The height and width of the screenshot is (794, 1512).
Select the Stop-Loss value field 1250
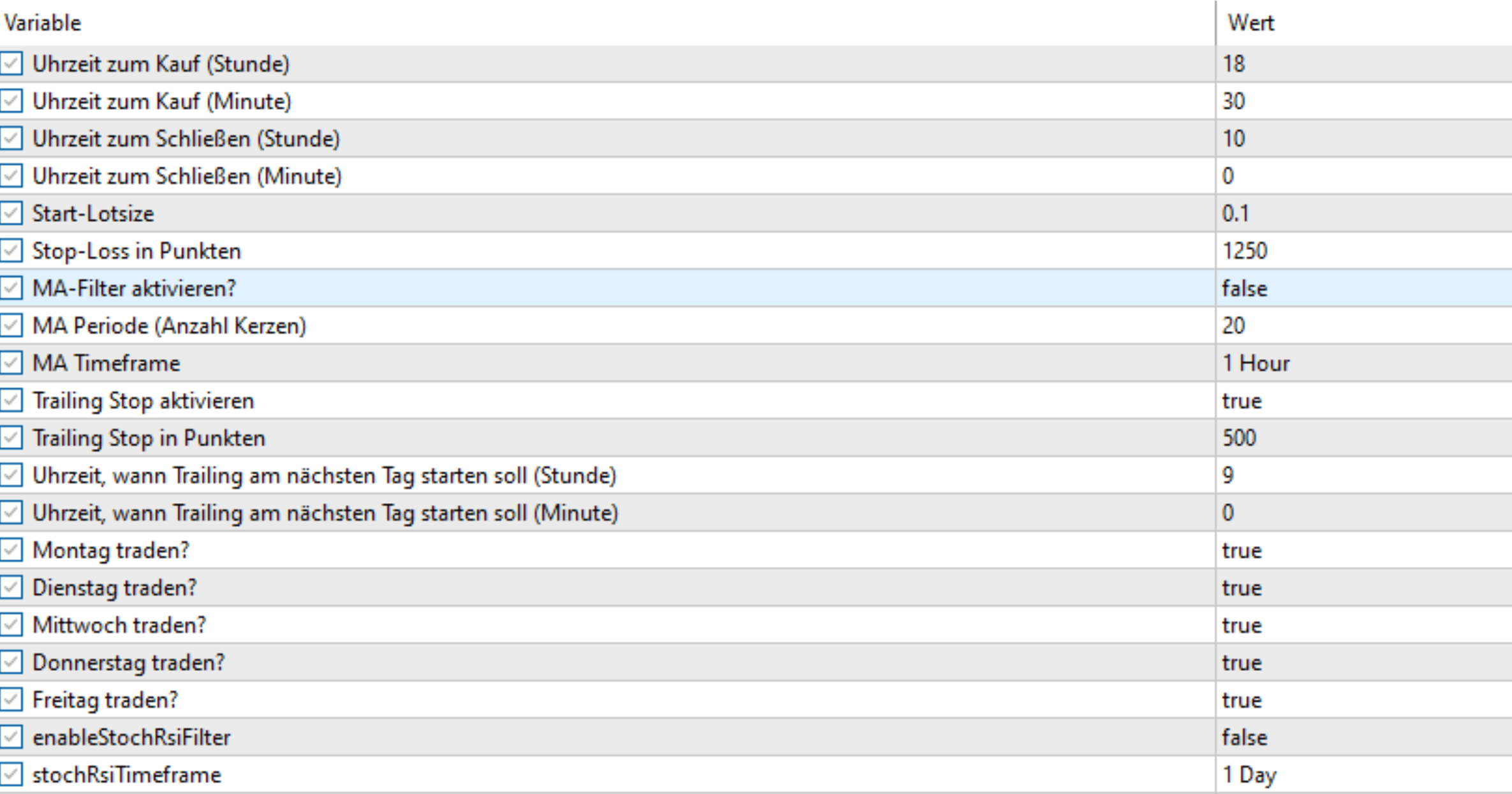1244,251
